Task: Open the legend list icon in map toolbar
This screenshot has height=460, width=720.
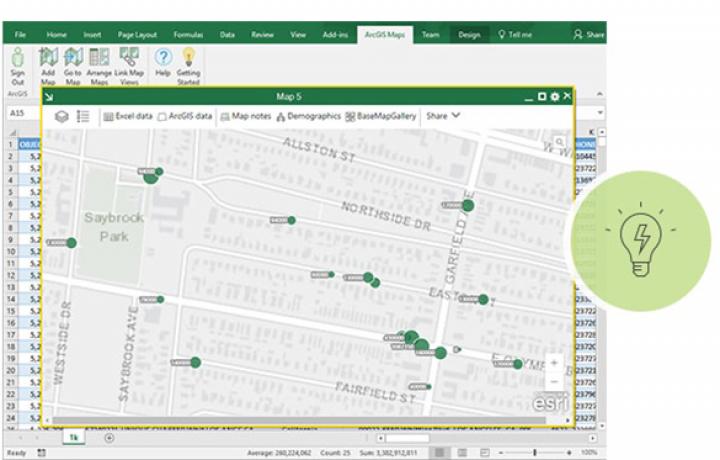Action: click(83, 117)
